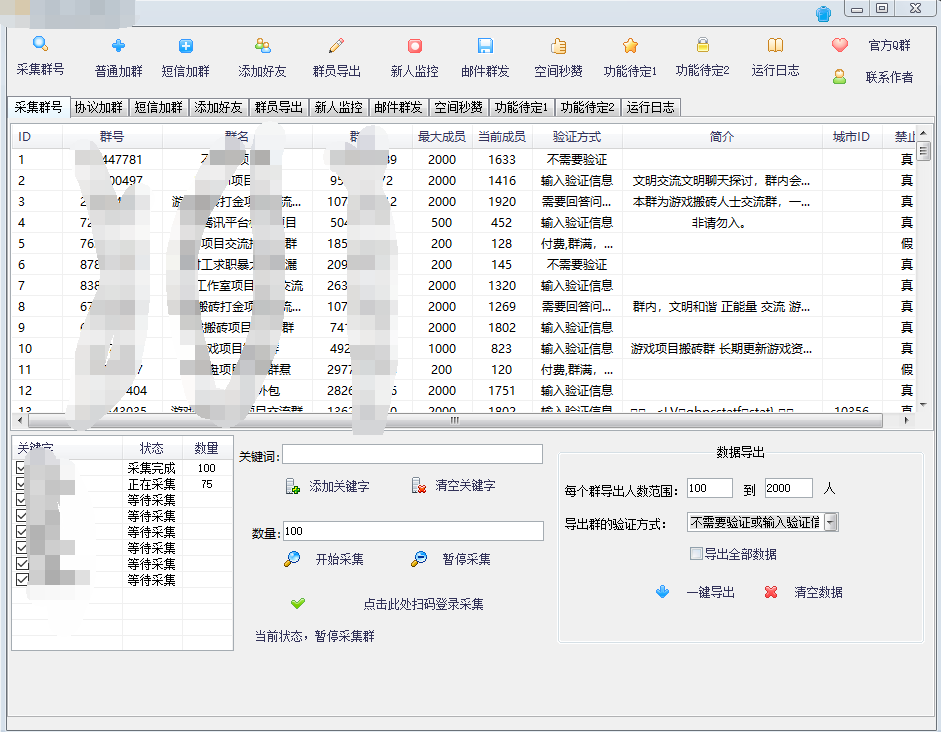Toggle the keyword checkbox with 采集完成 status
Screen dimensions: 941x732
click(22, 468)
